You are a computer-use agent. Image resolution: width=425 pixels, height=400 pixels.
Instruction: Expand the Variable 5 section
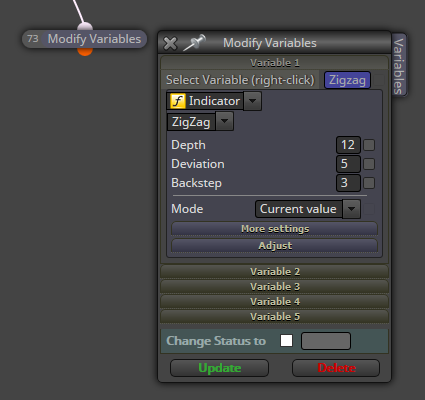click(275, 317)
